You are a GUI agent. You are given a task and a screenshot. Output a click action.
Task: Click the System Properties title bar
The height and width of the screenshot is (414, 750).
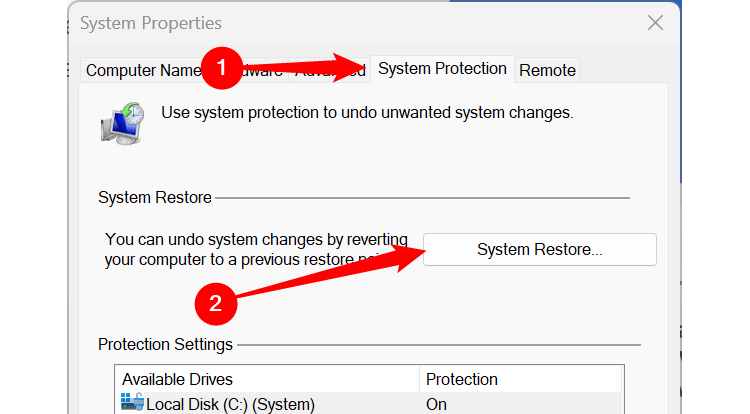click(300, 23)
